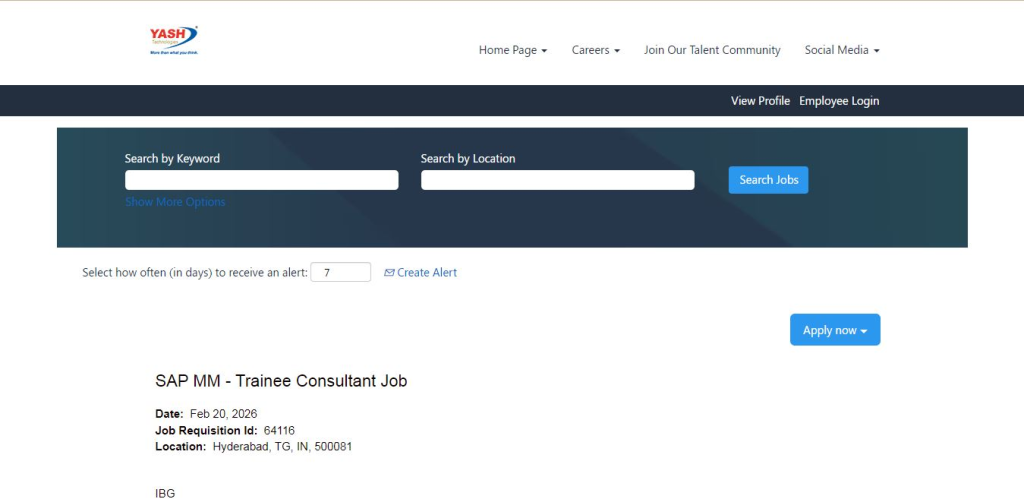1024x499 pixels.
Task: Open the Employee Login link
Action: 839,101
